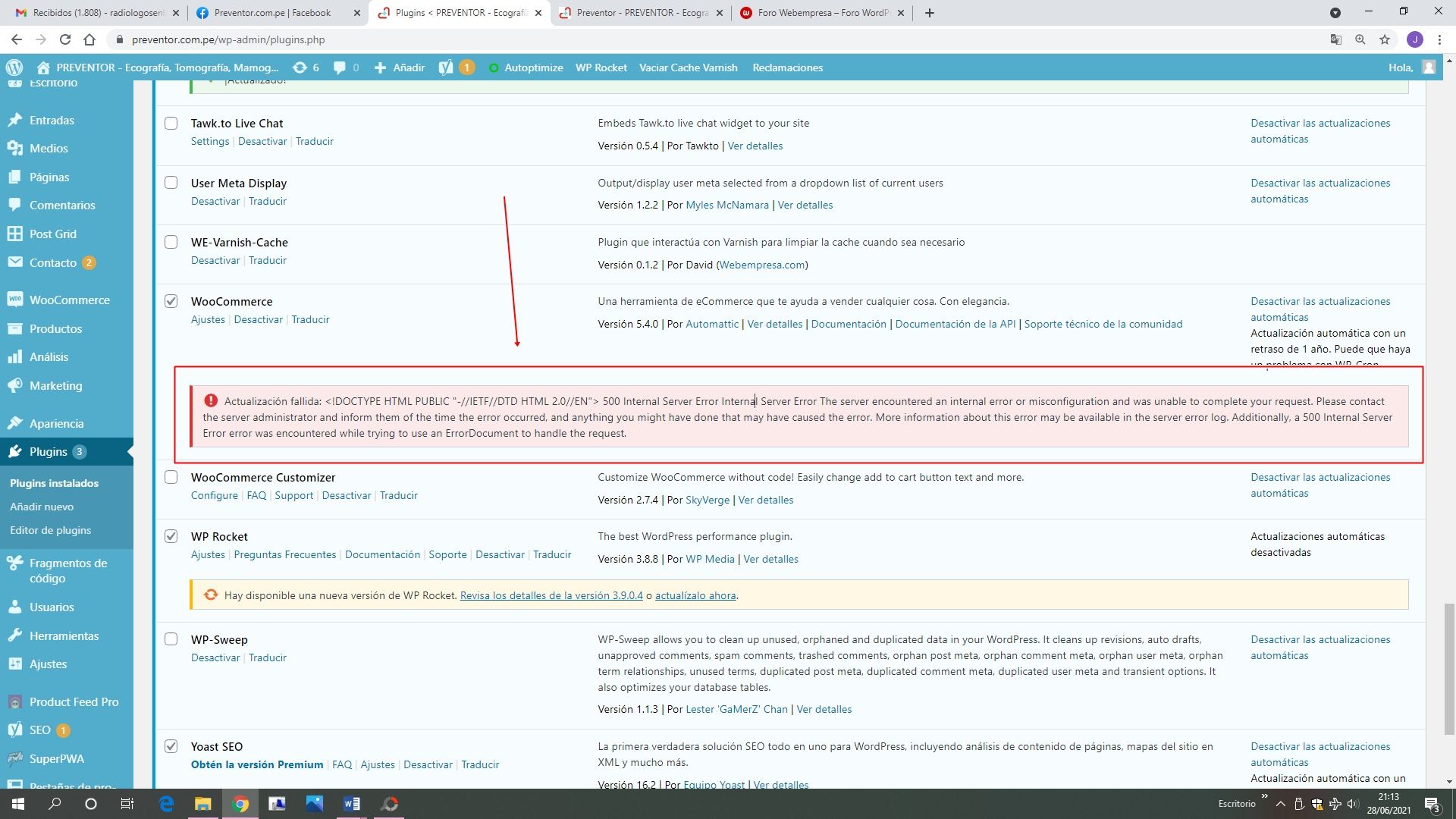Click Vaciar Cache Varnish in admin bar
Screen dimensions: 1456x819
coord(688,67)
